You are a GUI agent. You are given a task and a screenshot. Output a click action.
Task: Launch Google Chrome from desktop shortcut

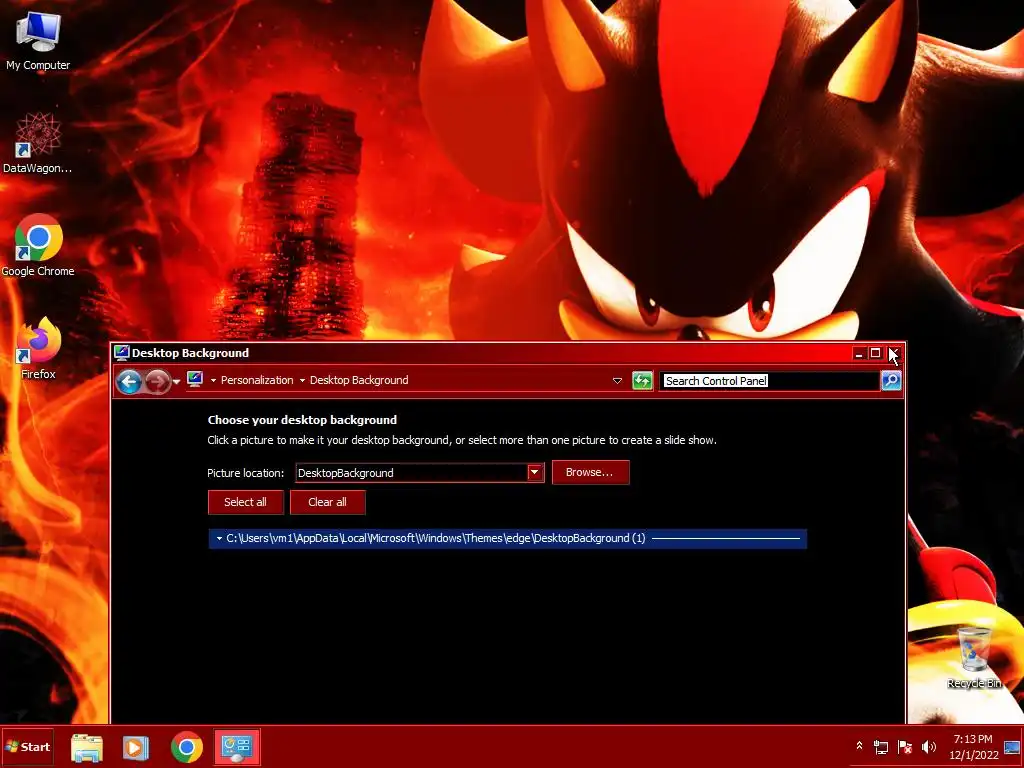tap(38, 245)
